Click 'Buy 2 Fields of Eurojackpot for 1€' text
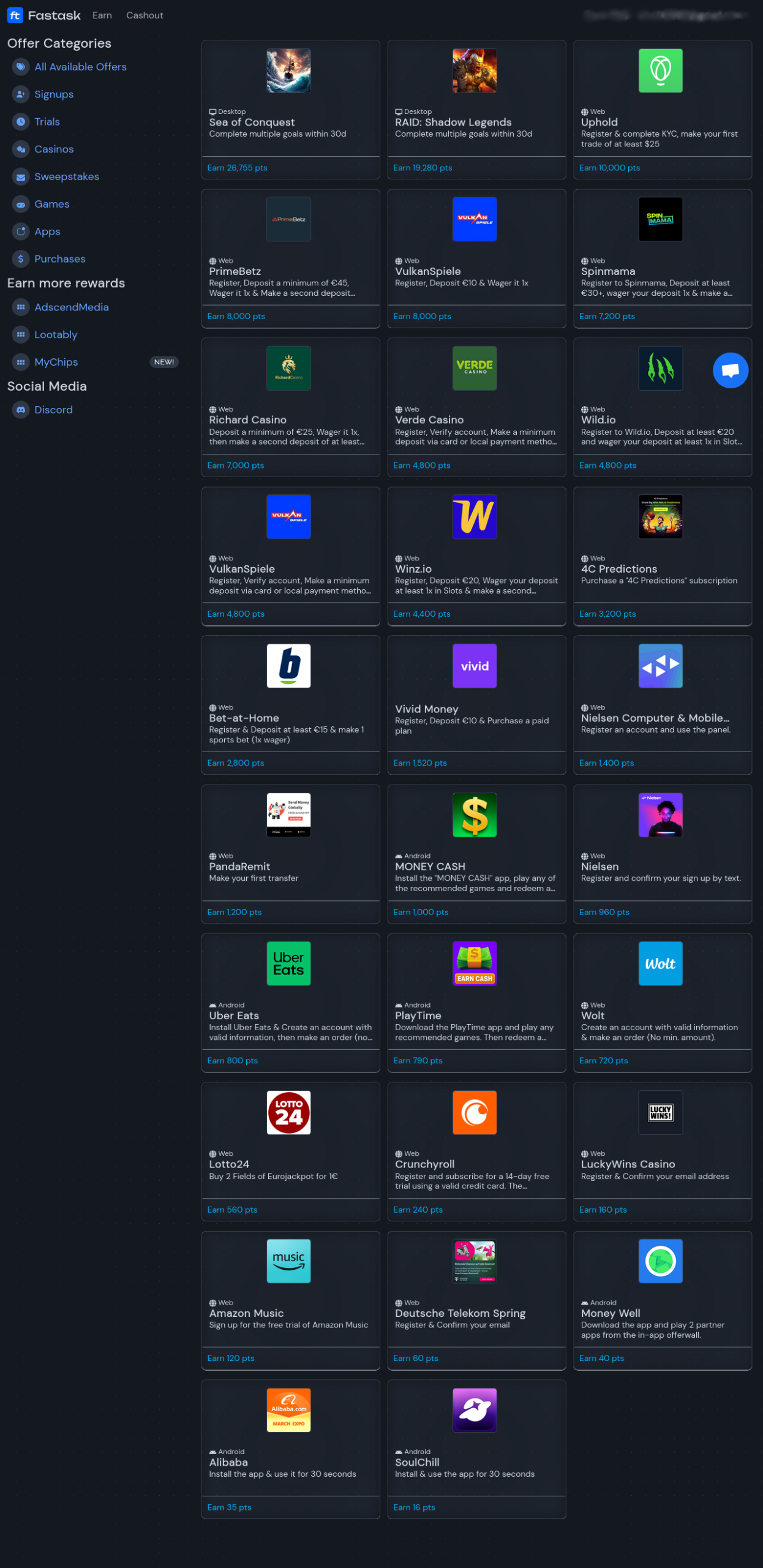This screenshot has height=1568, width=763. (x=274, y=1177)
